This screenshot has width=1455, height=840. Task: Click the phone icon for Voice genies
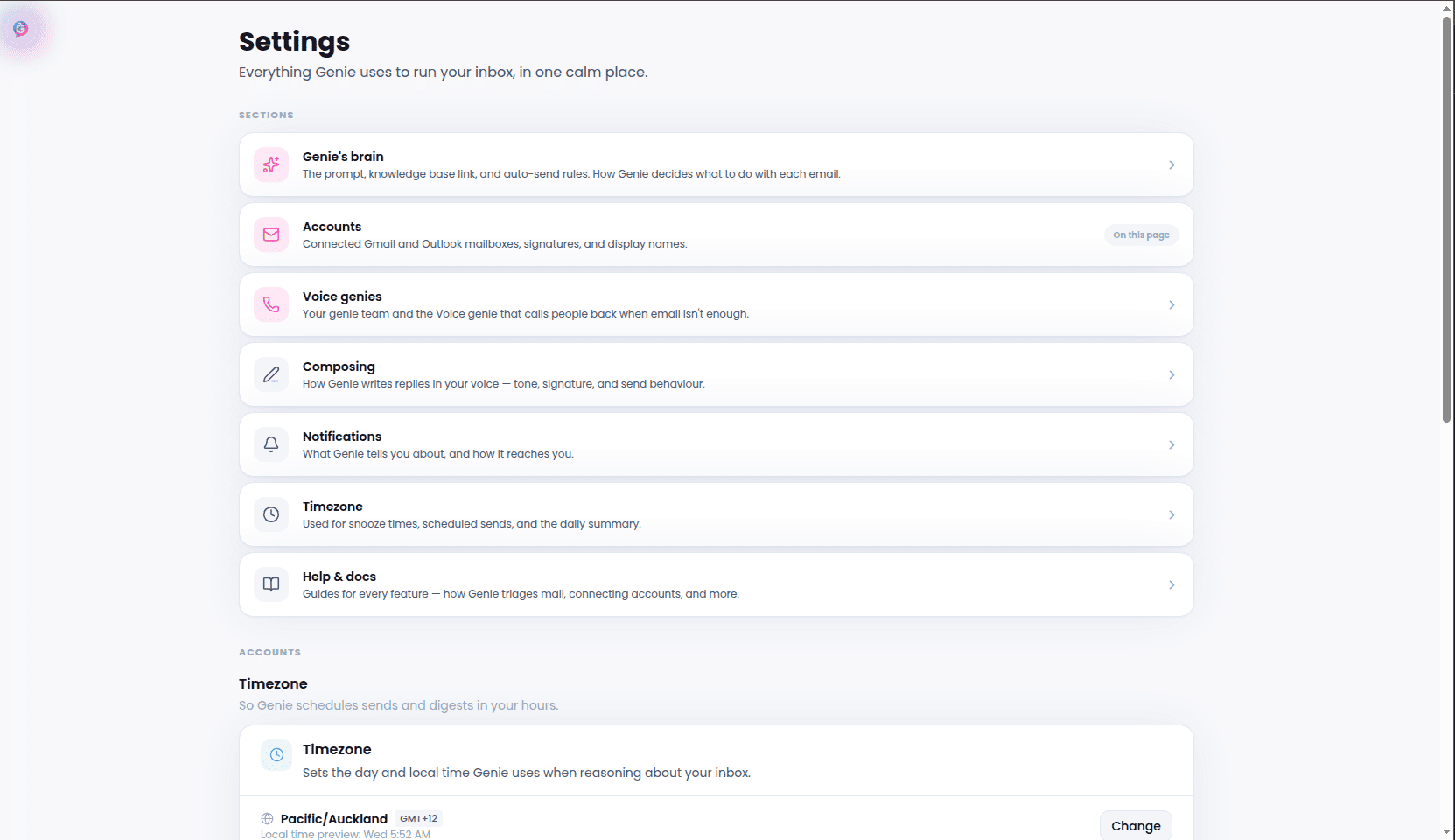[271, 304]
